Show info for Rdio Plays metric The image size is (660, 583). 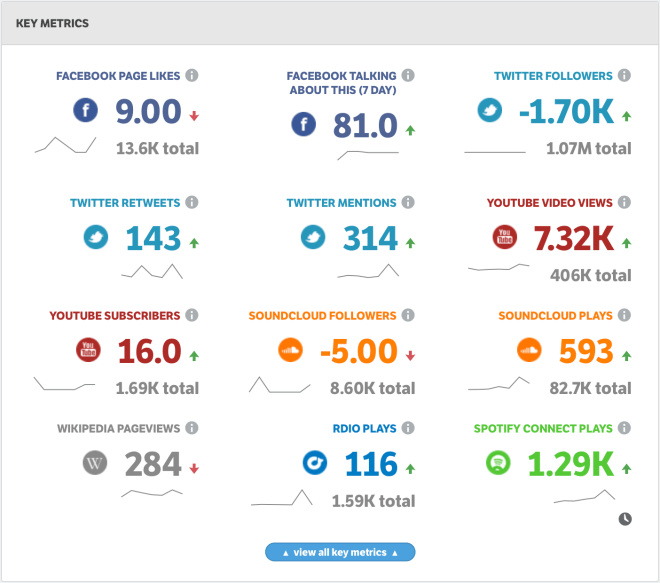click(x=408, y=428)
